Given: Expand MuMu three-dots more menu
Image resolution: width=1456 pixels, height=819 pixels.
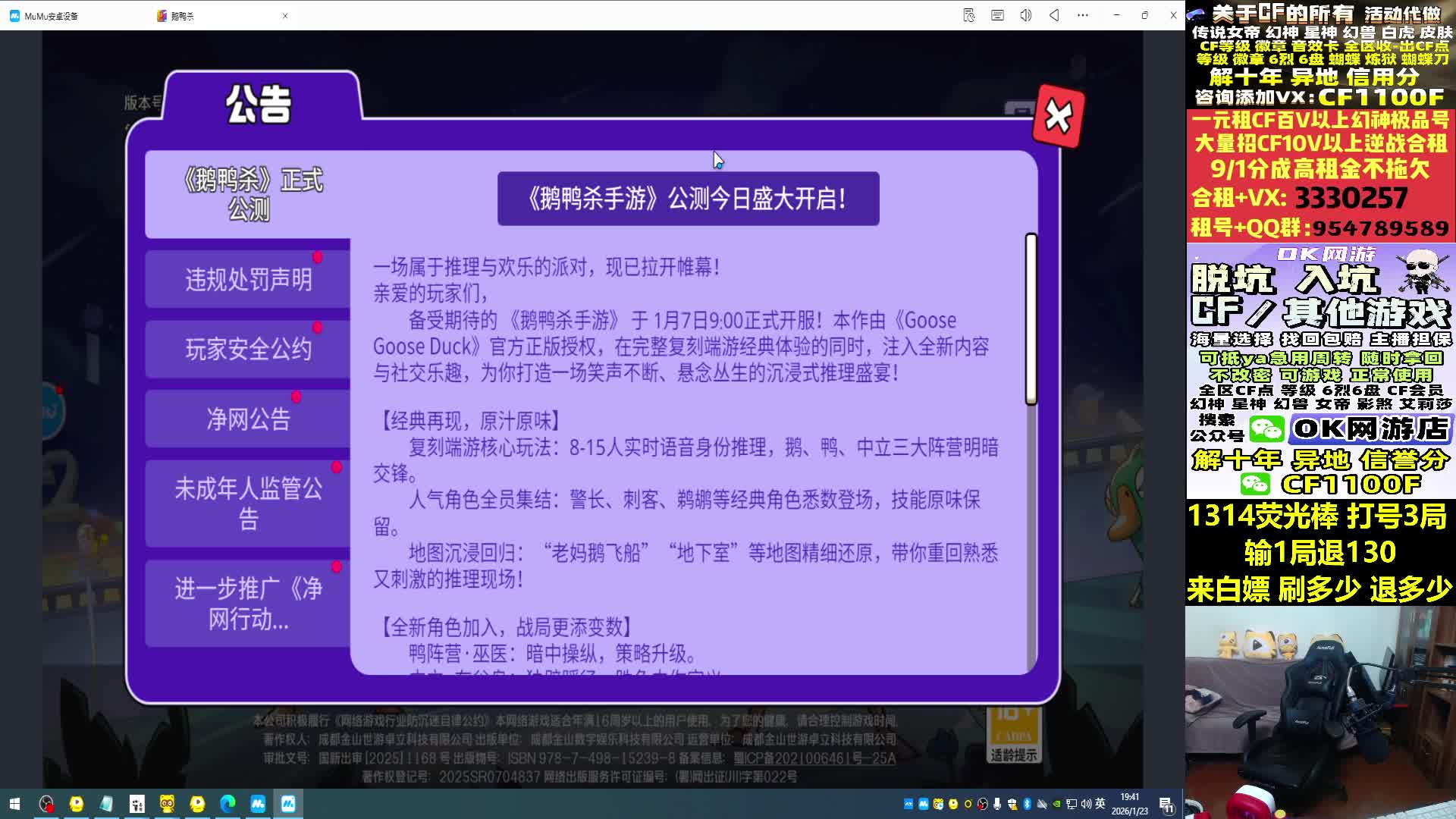Looking at the screenshot, I should click(x=1082, y=15).
